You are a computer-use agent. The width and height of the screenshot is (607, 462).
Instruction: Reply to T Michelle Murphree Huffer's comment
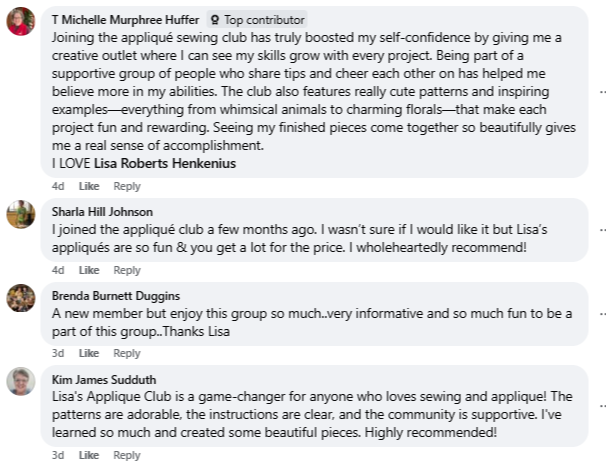(x=127, y=187)
